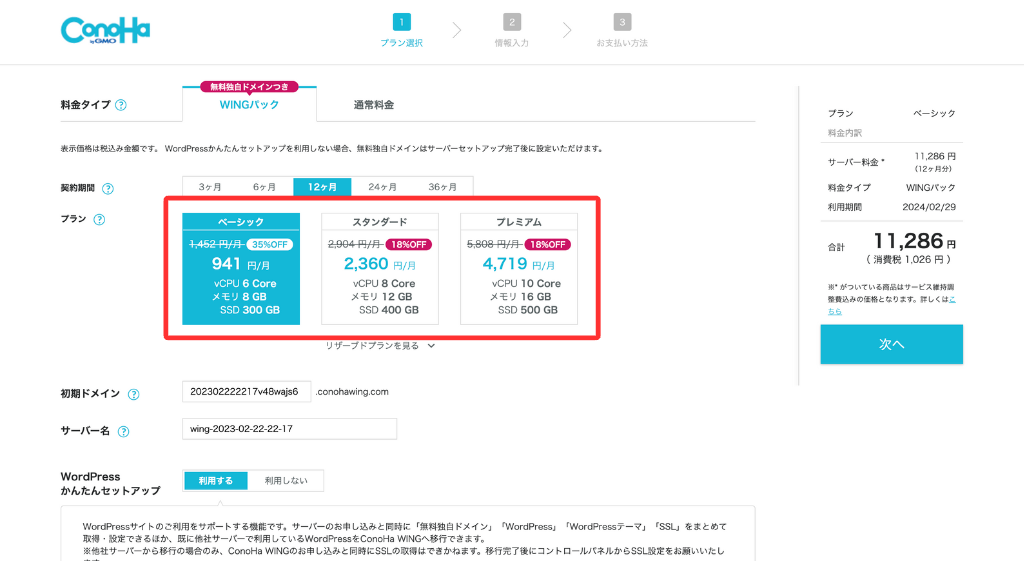Select the 24ヶ月 contract period

(x=382, y=187)
